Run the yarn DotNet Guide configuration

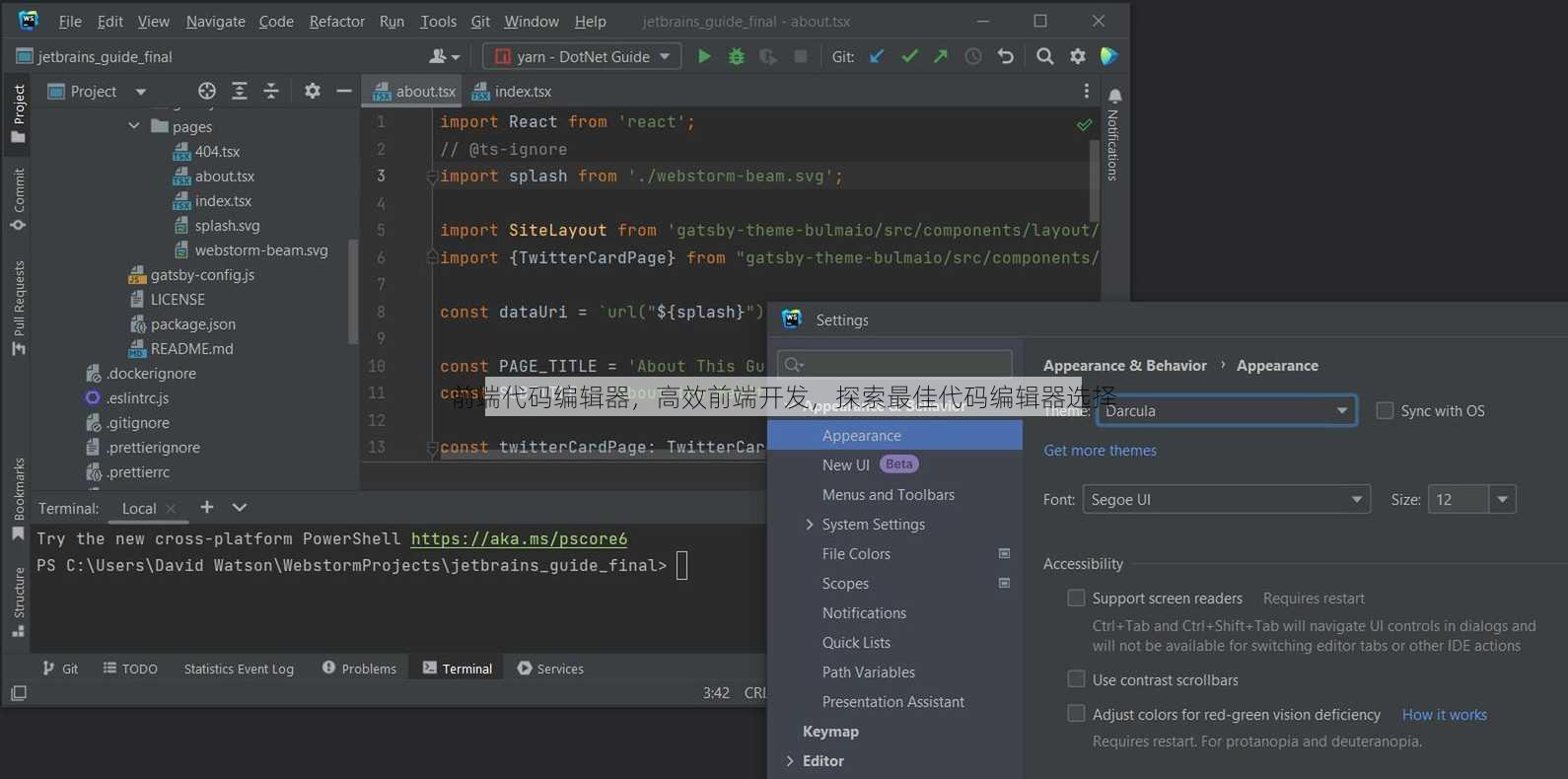704,57
